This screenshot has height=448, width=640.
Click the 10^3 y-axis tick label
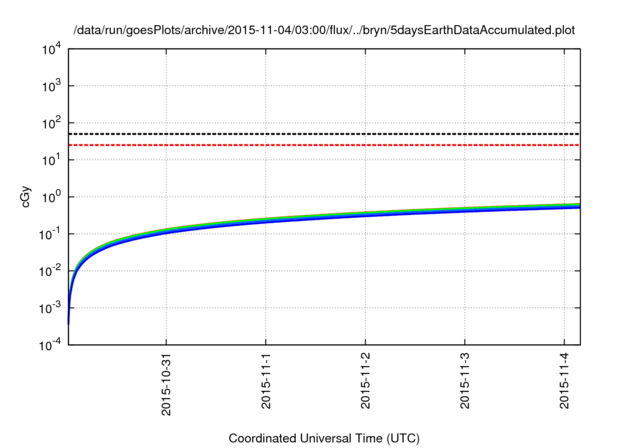pyautogui.click(x=51, y=86)
